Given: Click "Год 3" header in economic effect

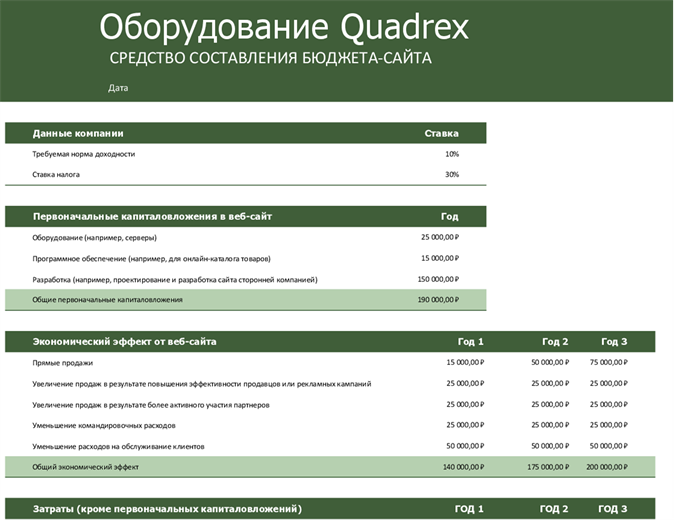Looking at the screenshot, I should (x=614, y=342).
